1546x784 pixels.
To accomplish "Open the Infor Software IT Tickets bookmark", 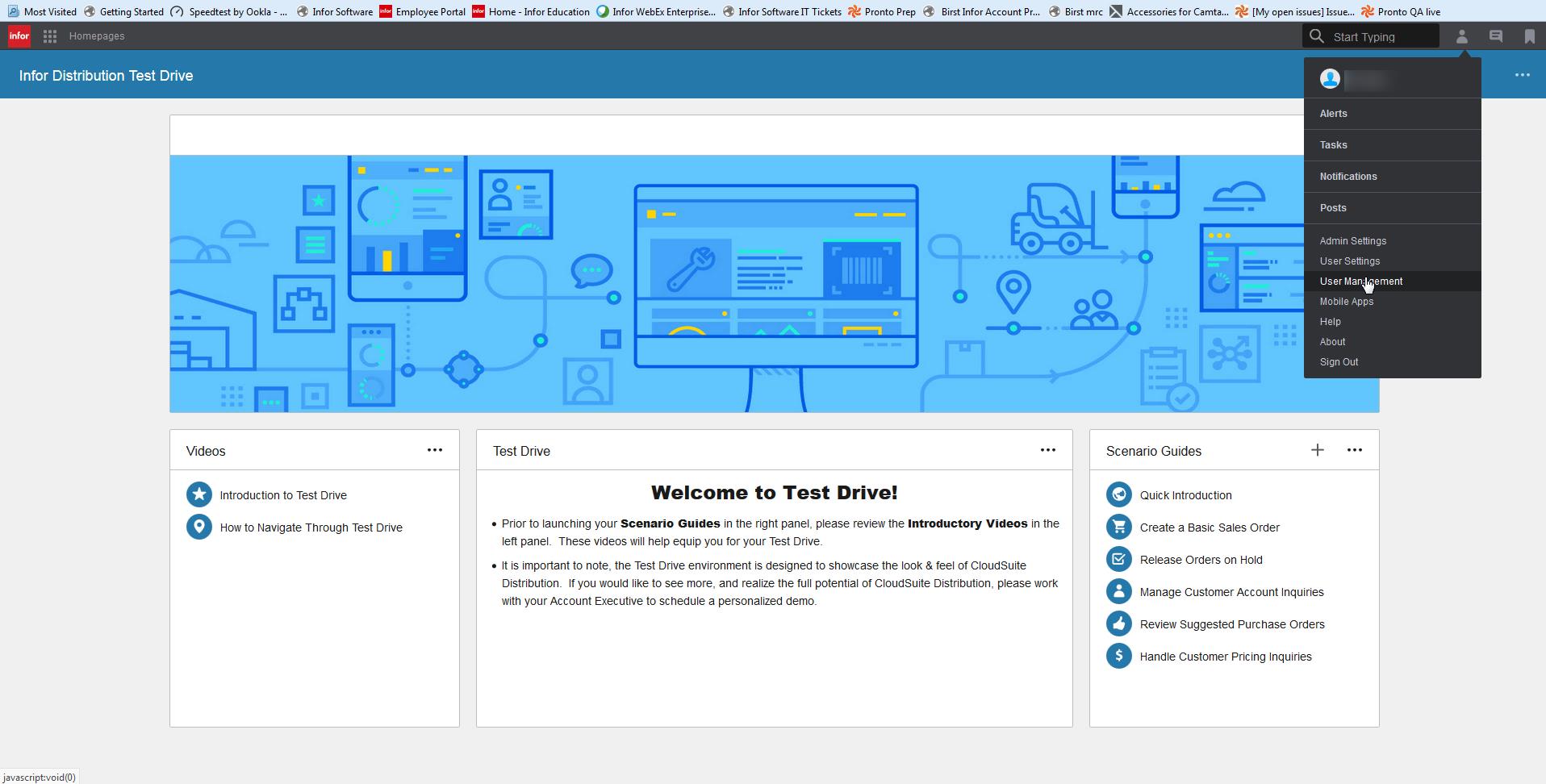I will coord(782,11).
